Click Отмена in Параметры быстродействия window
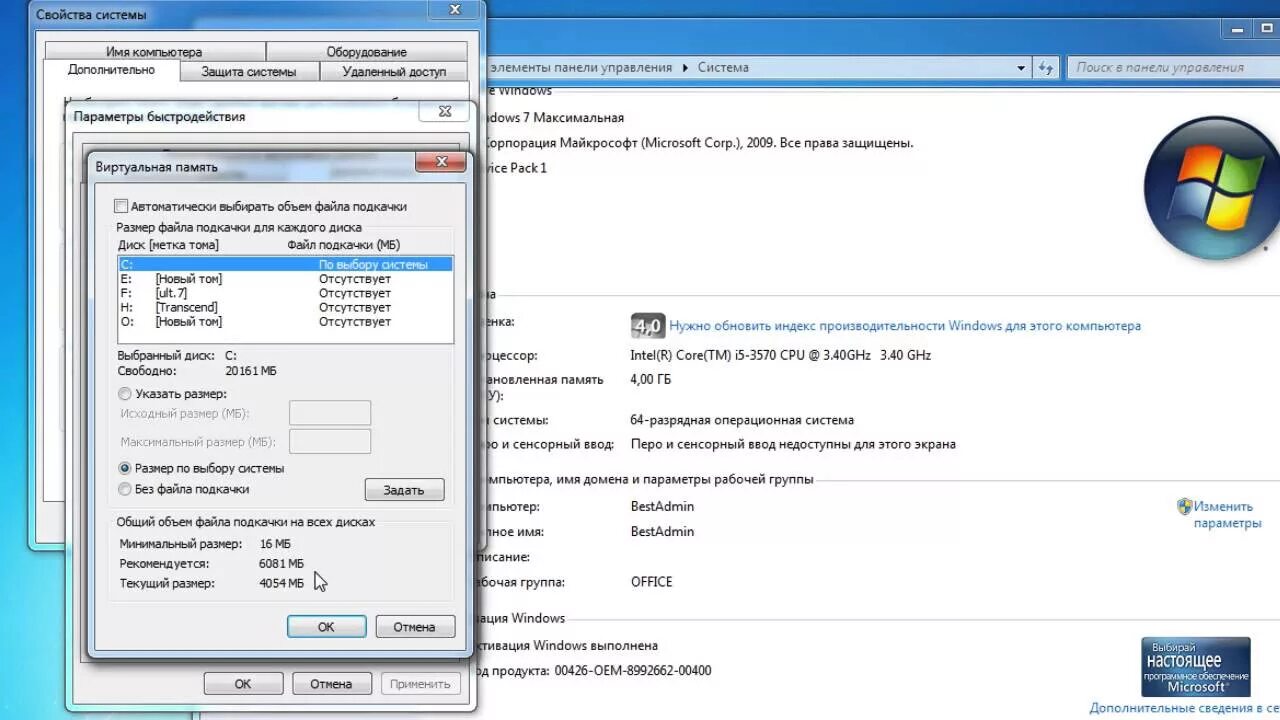1280x720 pixels. [331, 684]
